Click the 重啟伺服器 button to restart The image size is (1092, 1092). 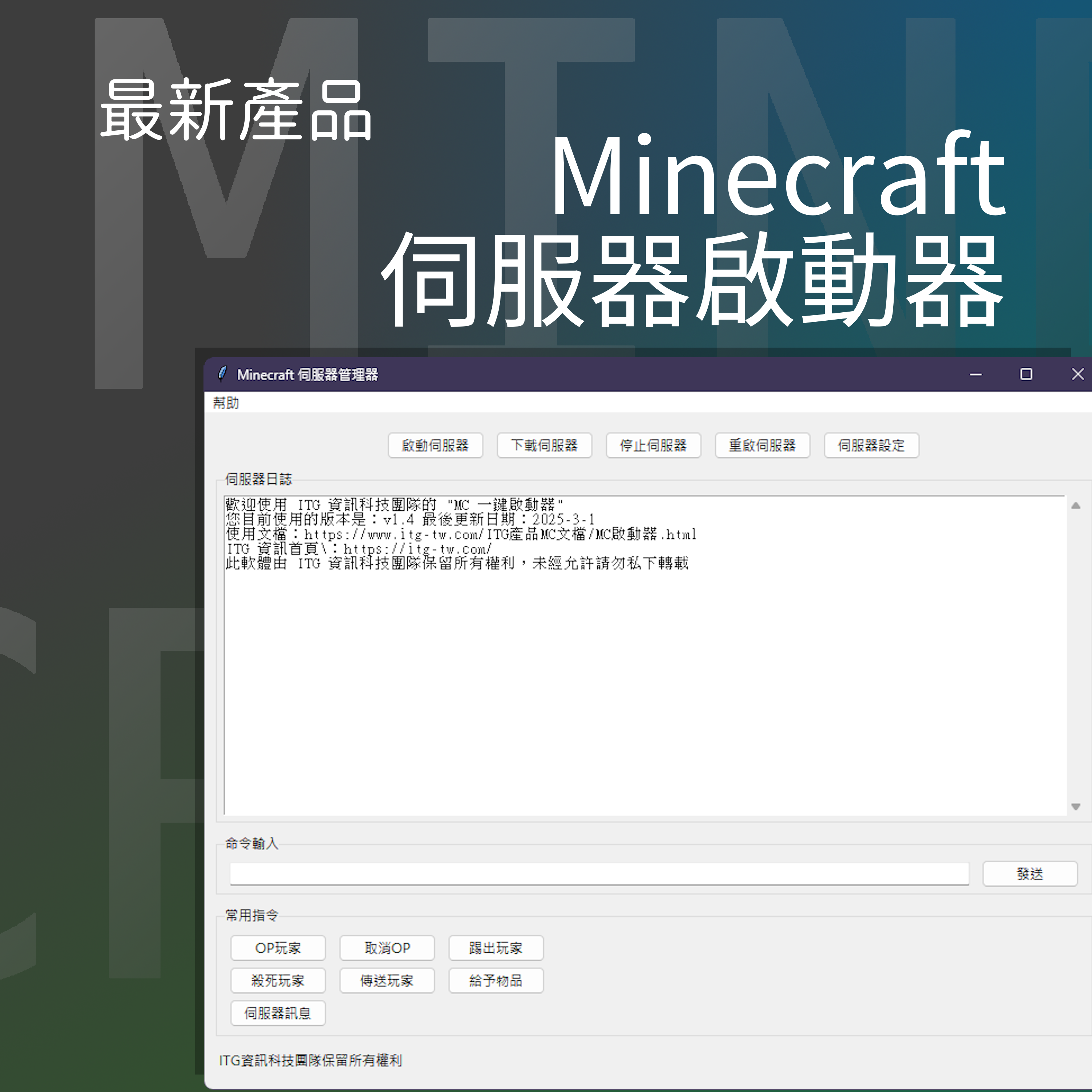(x=763, y=446)
